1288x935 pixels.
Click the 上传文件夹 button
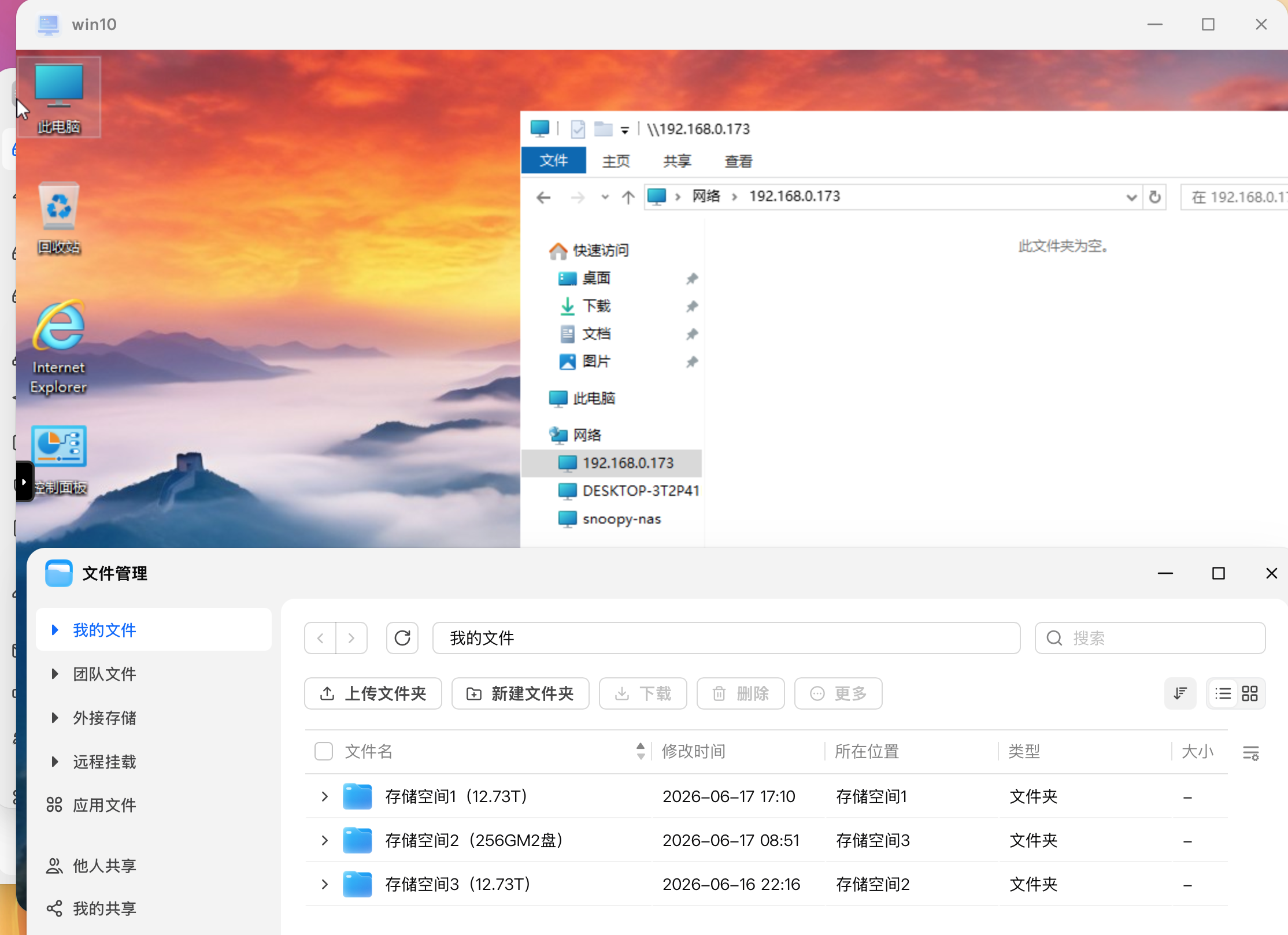tap(373, 693)
